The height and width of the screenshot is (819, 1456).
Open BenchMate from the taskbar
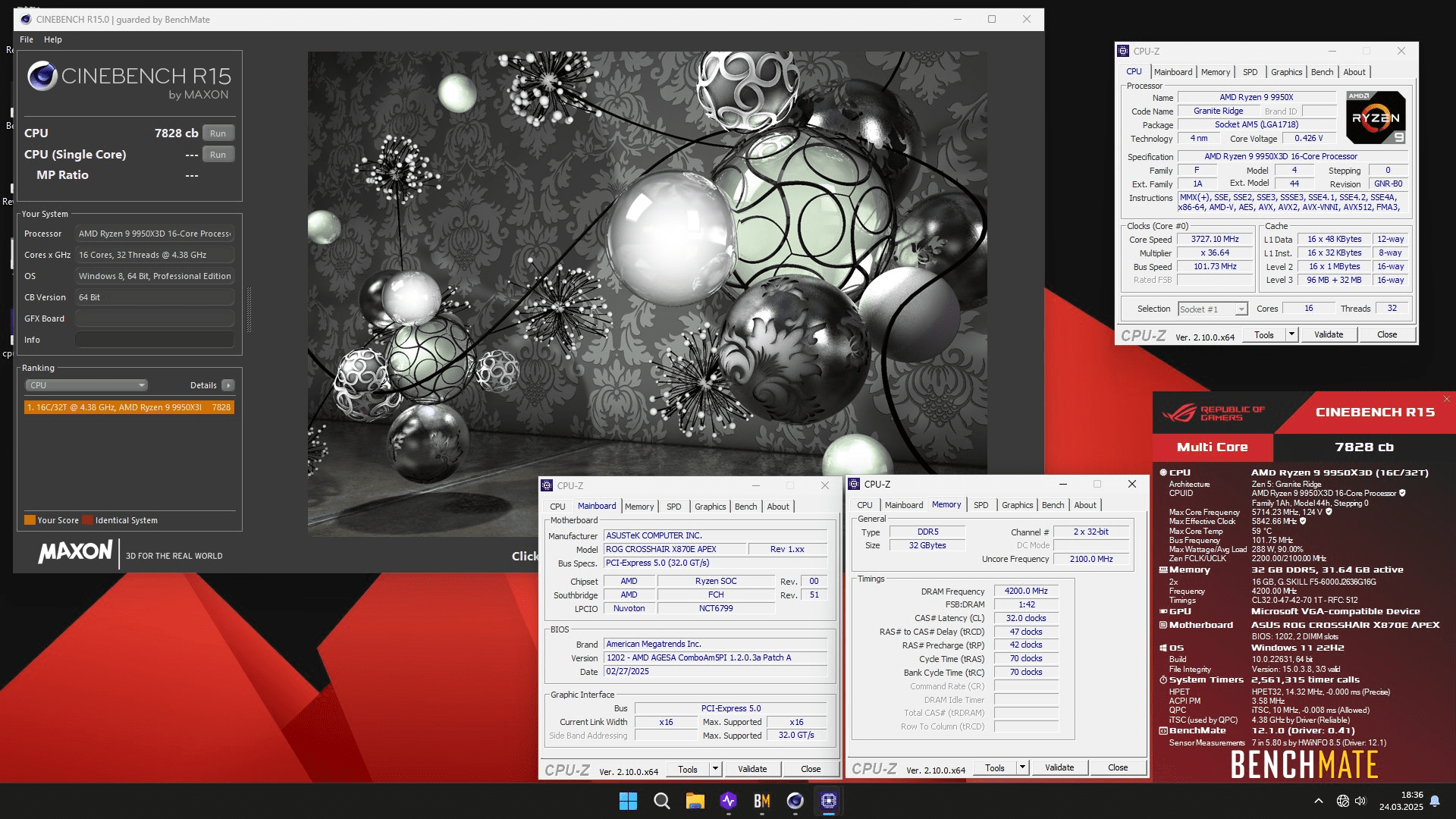tap(761, 801)
